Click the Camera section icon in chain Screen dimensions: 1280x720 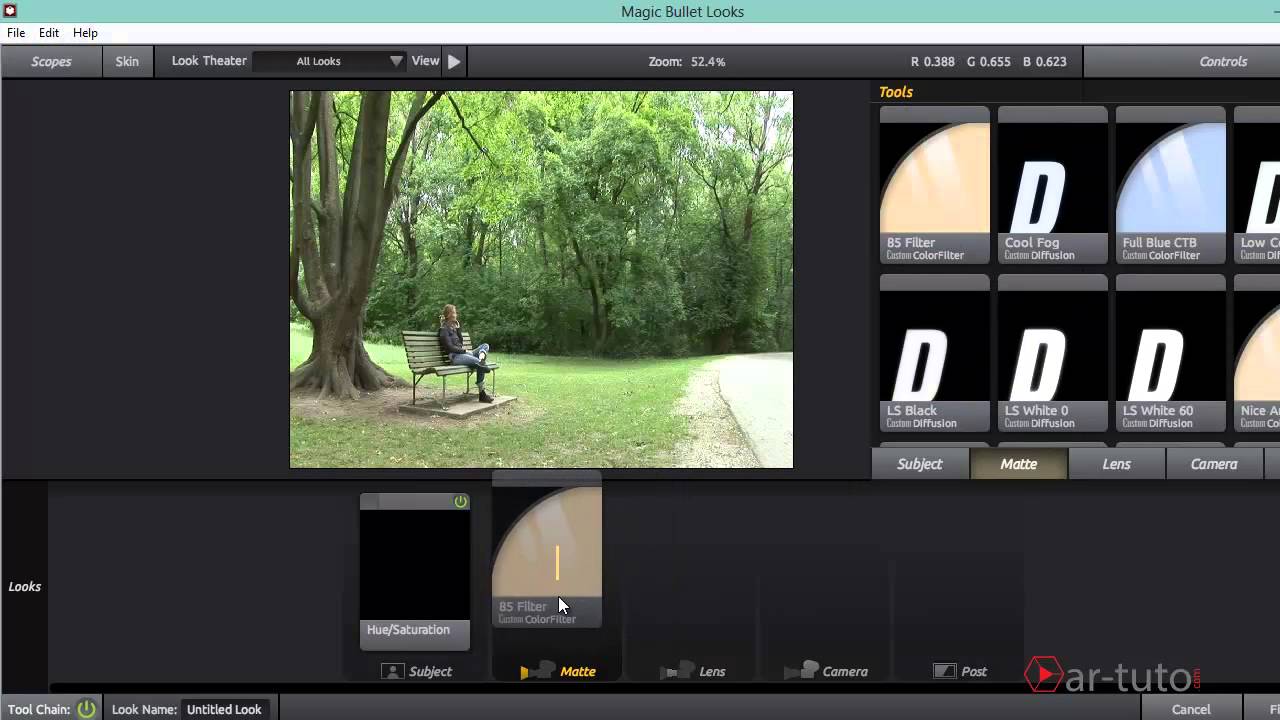click(x=802, y=672)
